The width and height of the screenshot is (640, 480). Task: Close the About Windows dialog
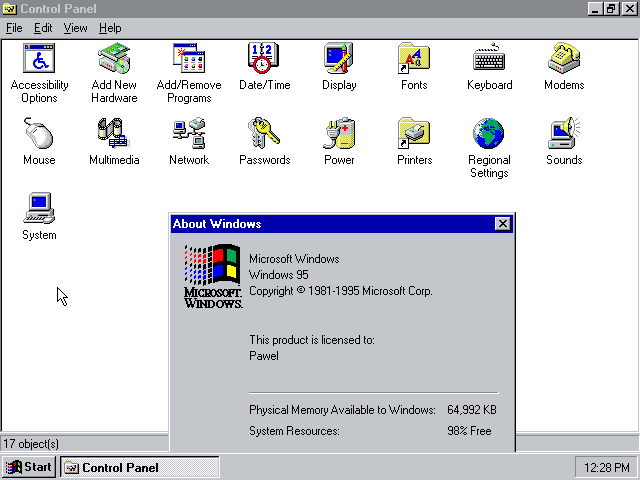point(502,224)
